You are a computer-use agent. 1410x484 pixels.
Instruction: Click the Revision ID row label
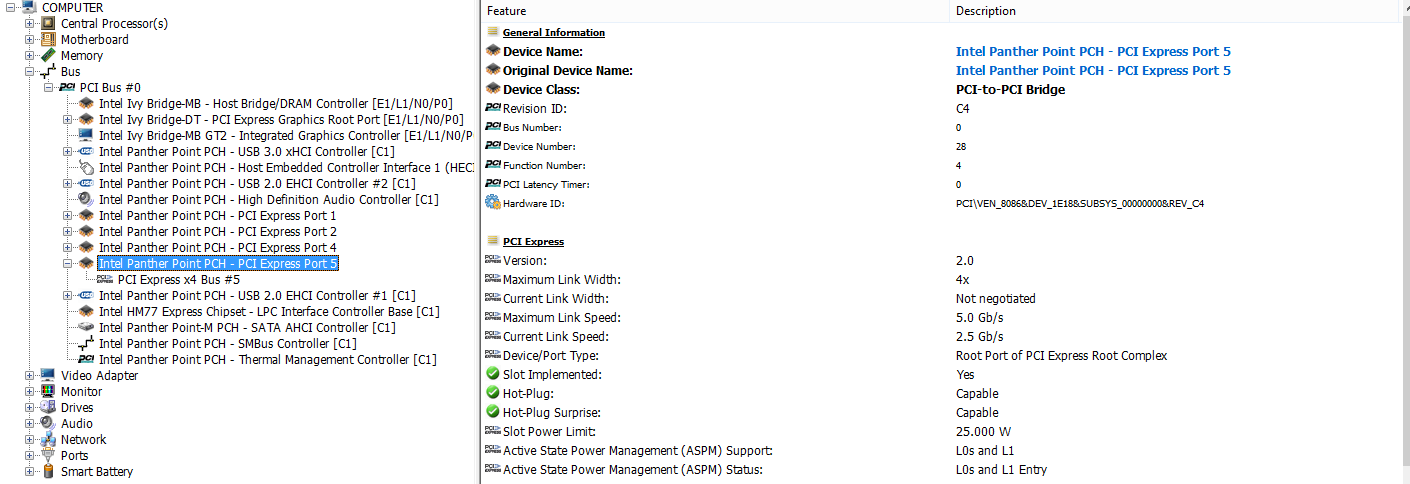tap(535, 108)
